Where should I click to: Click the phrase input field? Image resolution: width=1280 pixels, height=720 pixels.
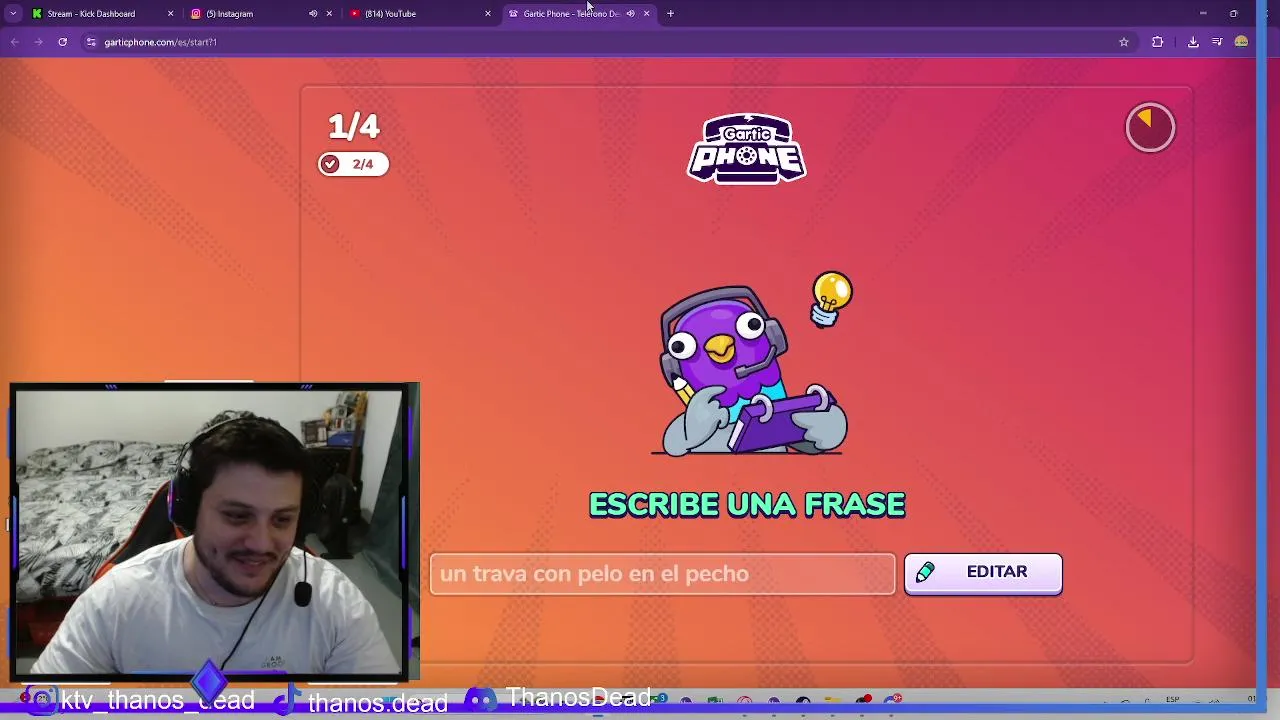(x=662, y=574)
